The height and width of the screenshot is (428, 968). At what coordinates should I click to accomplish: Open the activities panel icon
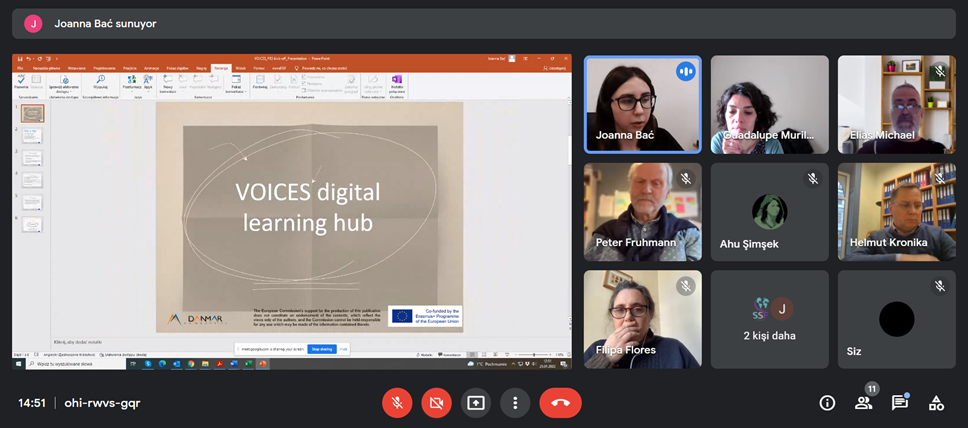pos(936,403)
